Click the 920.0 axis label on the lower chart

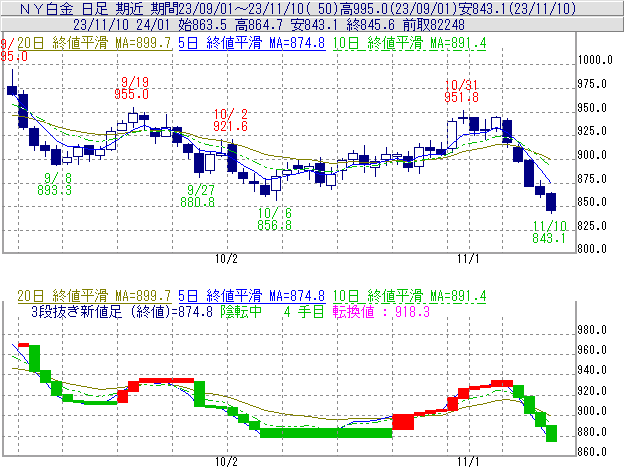tap(592, 391)
